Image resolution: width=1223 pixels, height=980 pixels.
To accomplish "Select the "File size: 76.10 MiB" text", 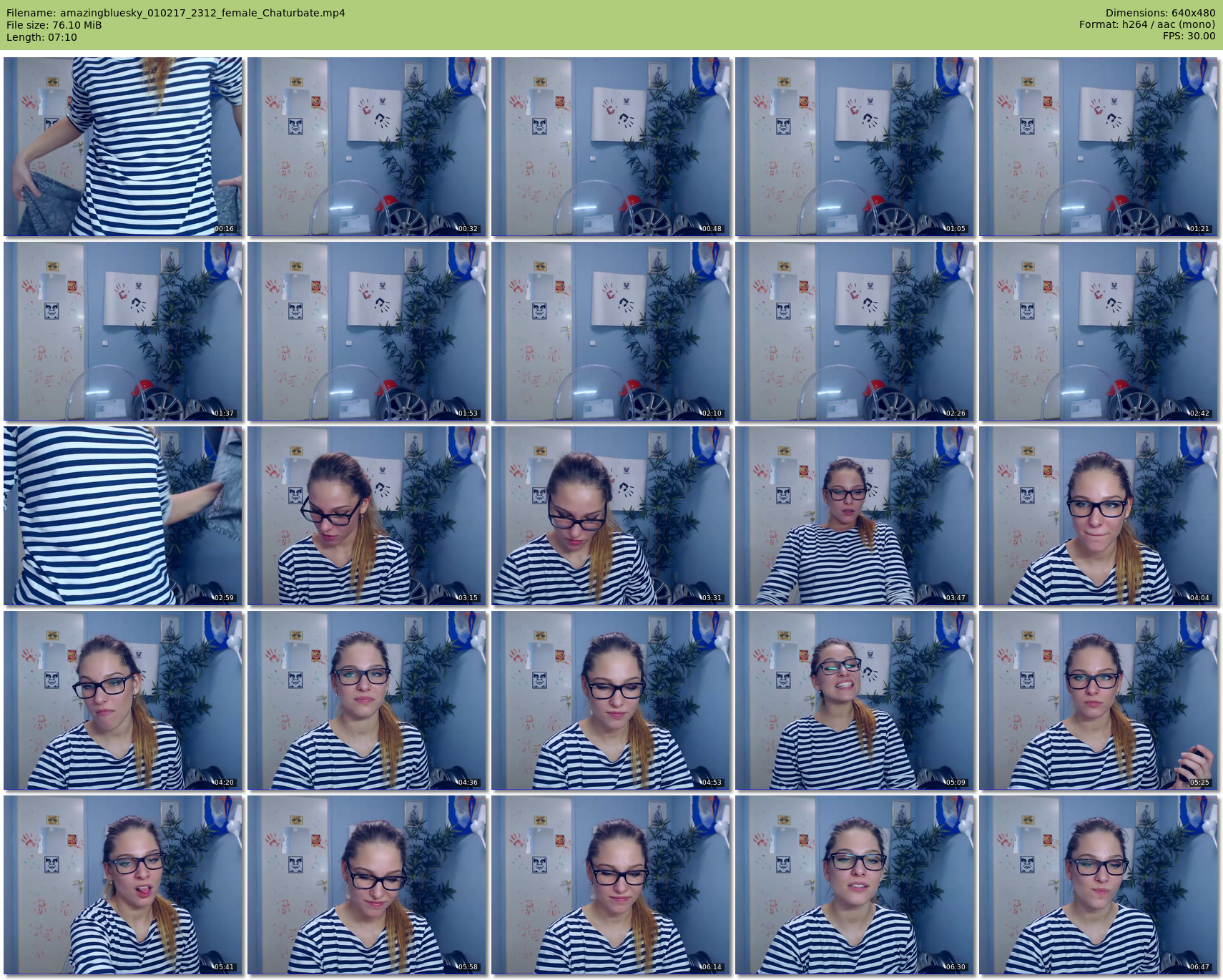I will click(x=54, y=25).
